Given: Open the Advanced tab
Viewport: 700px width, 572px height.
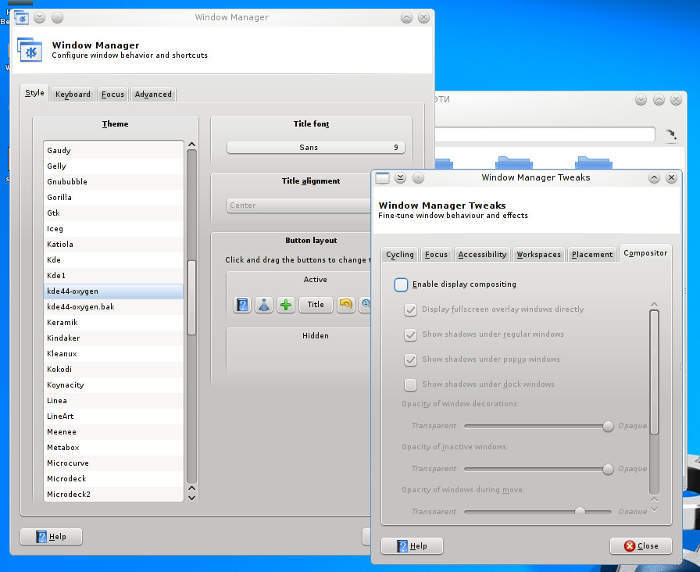Looking at the screenshot, I should [153, 95].
